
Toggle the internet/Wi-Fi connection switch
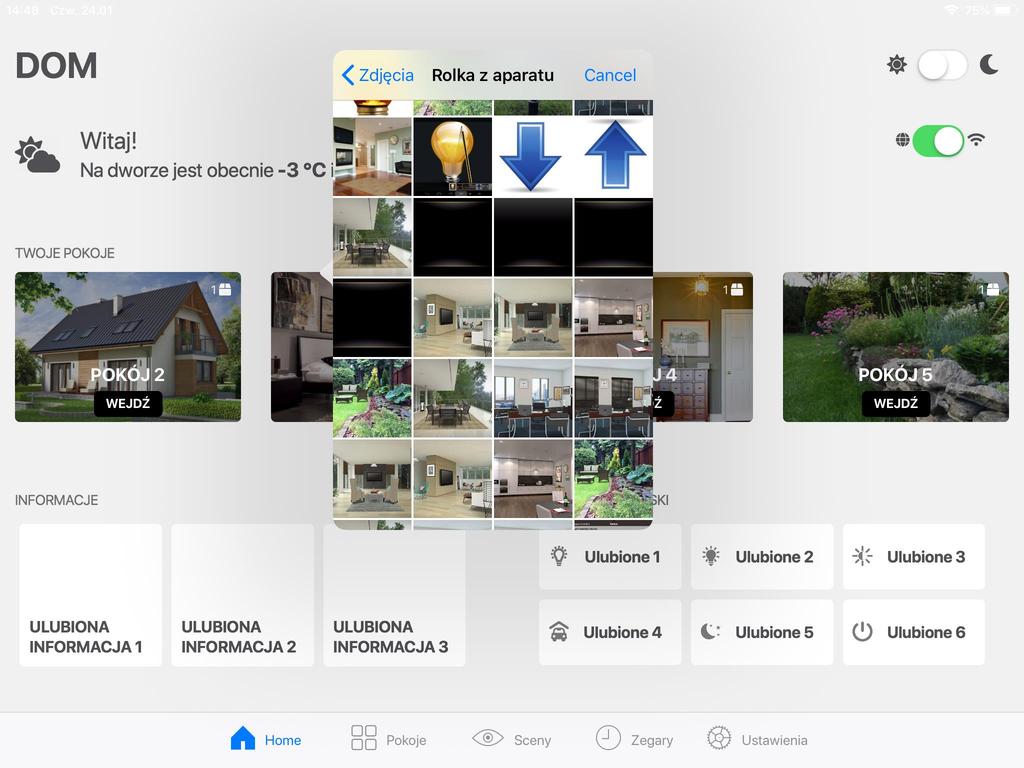(x=938, y=140)
